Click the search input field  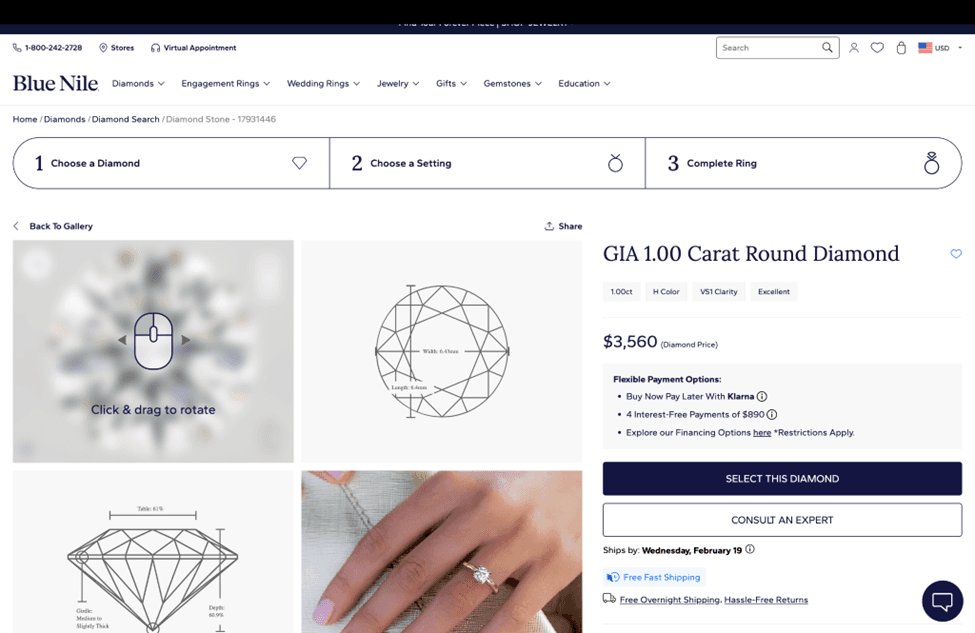pyautogui.click(x=769, y=48)
